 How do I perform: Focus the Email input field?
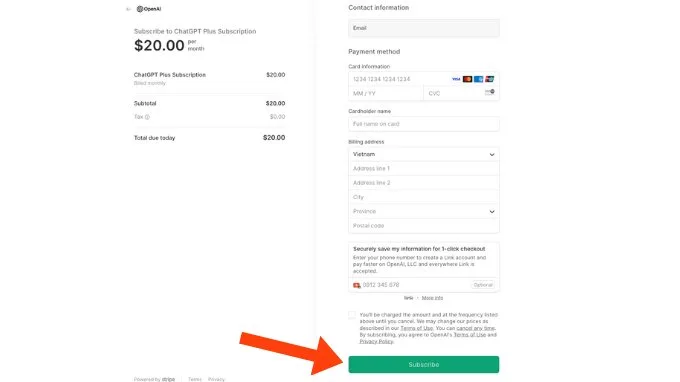(424, 28)
